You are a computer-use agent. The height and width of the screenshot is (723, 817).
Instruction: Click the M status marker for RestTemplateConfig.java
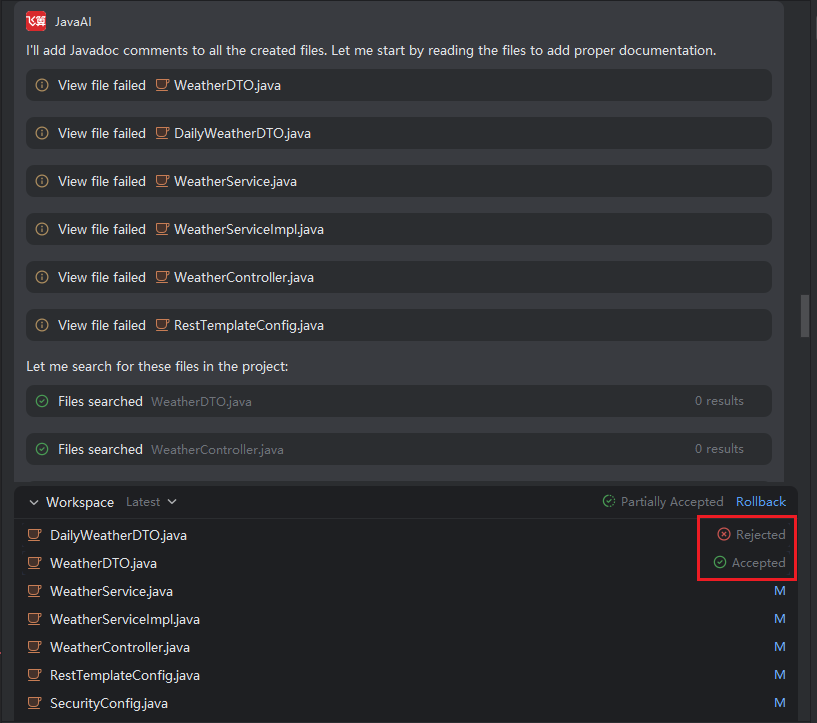779,675
